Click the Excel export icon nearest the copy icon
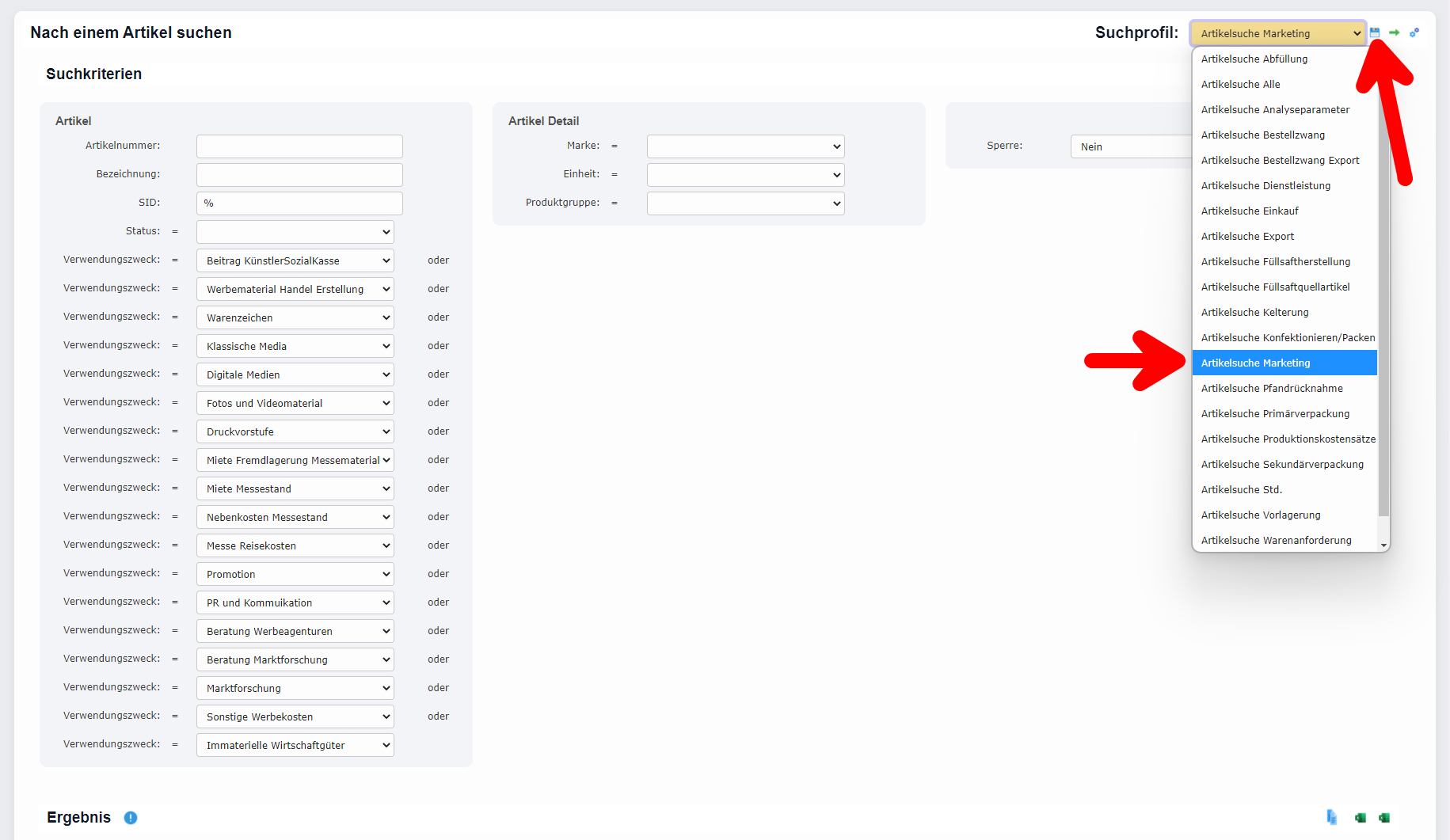The image size is (1450, 840). [1361, 818]
